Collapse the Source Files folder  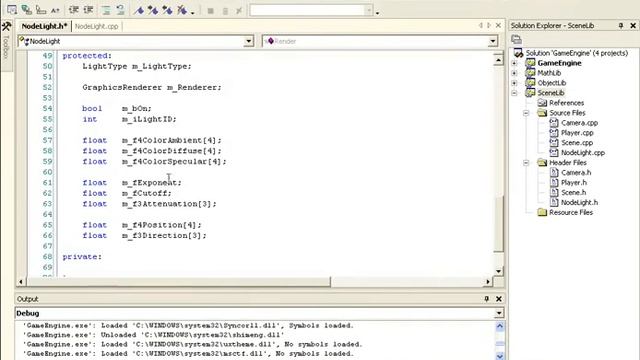pos(526,113)
